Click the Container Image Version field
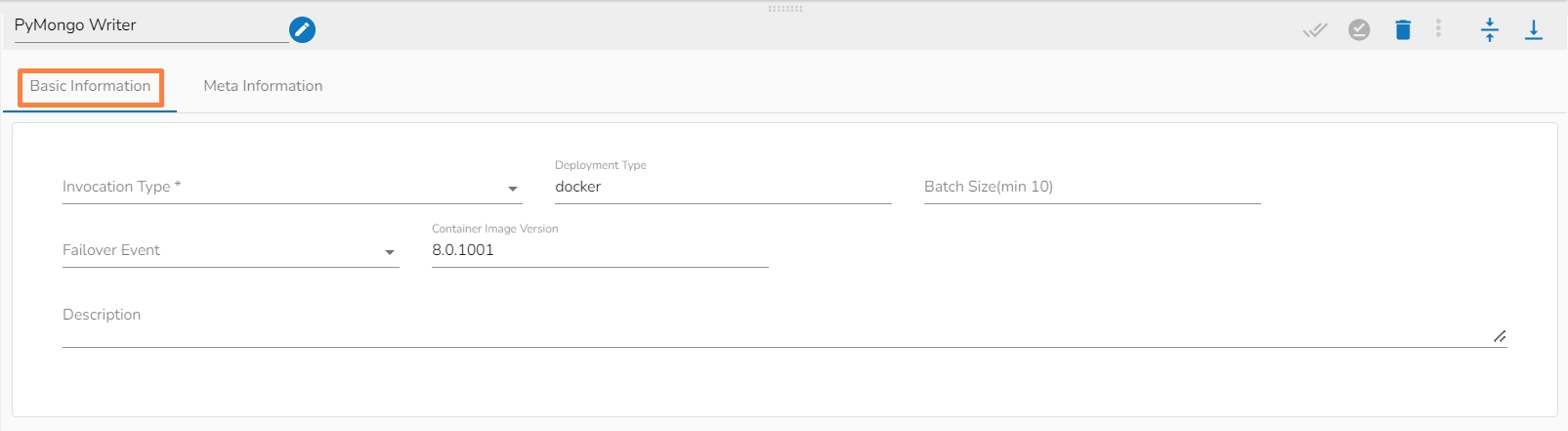The width and height of the screenshot is (1568, 431). [599, 251]
